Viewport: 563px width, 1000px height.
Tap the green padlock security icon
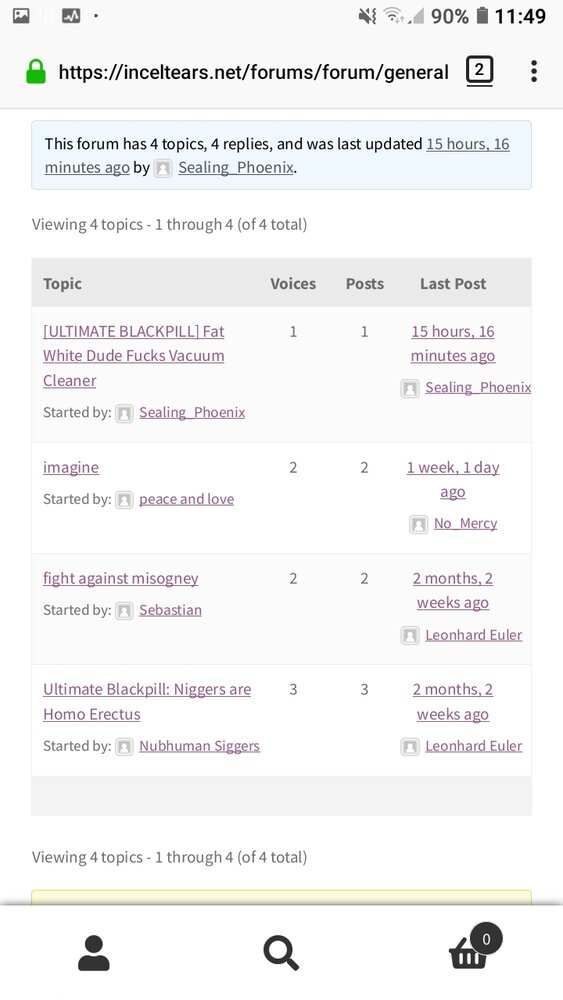click(x=36, y=71)
